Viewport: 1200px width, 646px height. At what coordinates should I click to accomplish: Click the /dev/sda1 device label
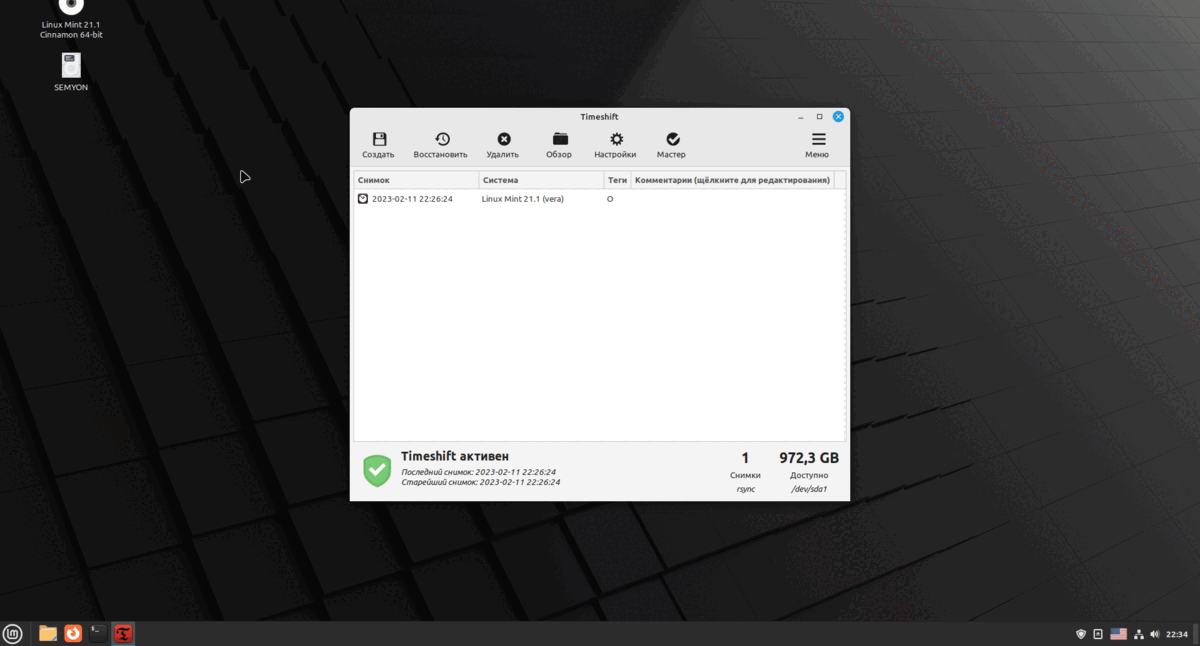click(809, 489)
